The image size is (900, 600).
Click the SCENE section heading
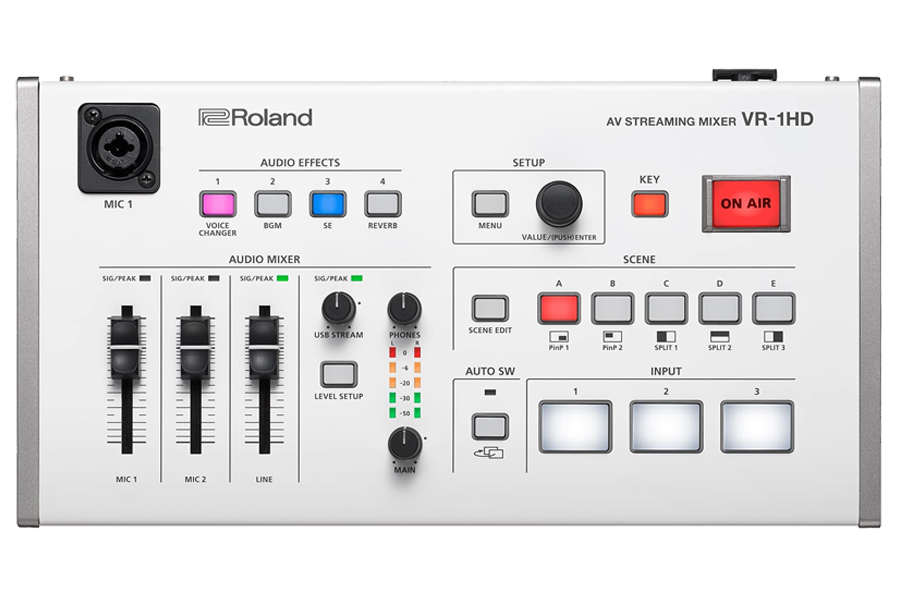[639, 260]
